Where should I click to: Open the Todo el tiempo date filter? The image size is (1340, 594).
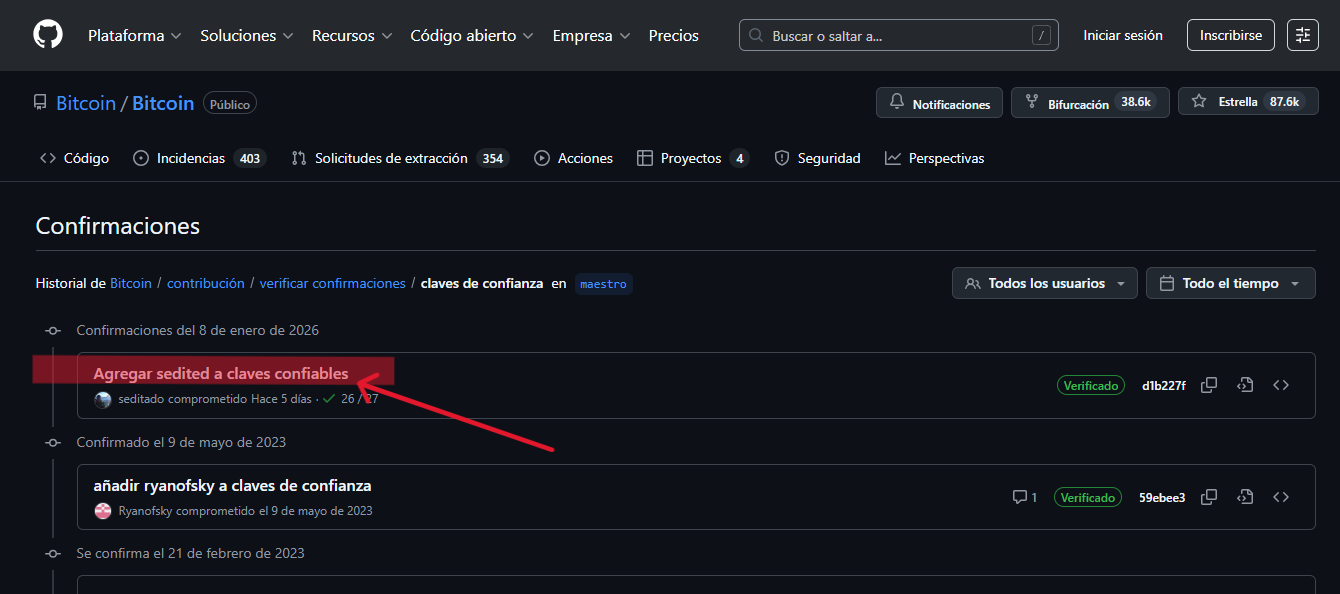click(1230, 284)
